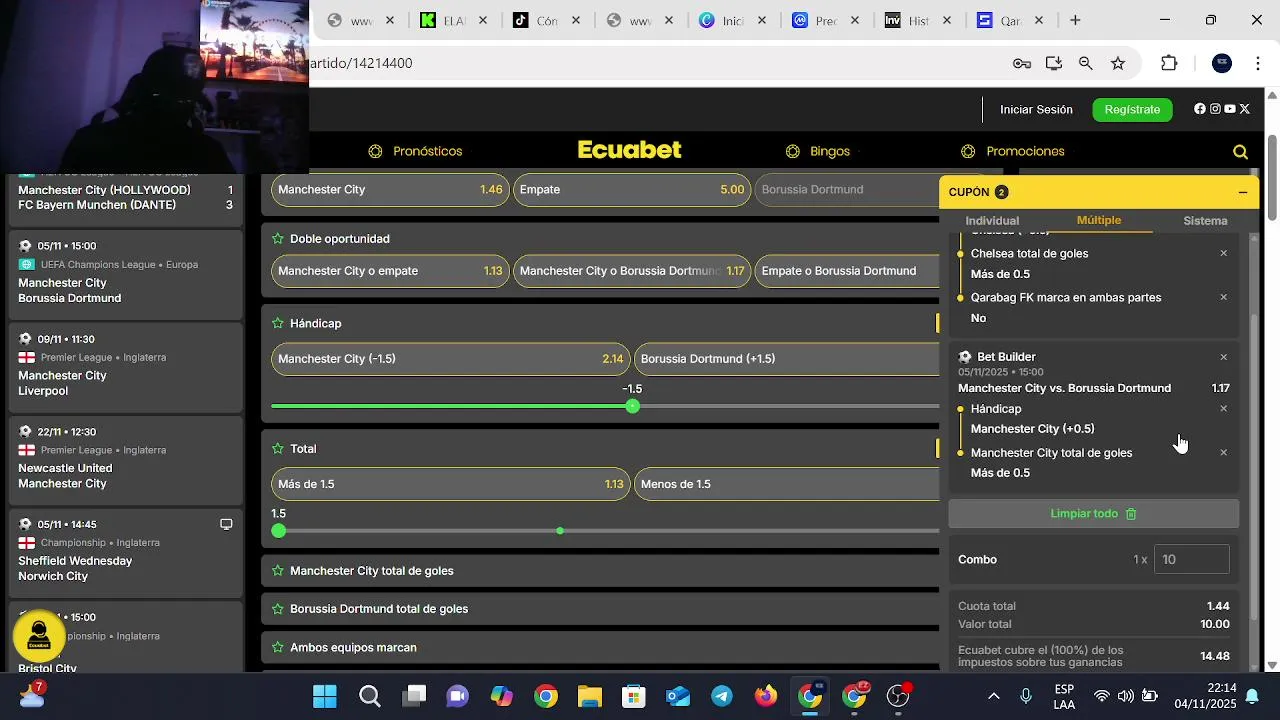This screenshot has width=1280, height=720.
Task: Click the trash icon beside Limpiar todo
Action: (1131, 514)
